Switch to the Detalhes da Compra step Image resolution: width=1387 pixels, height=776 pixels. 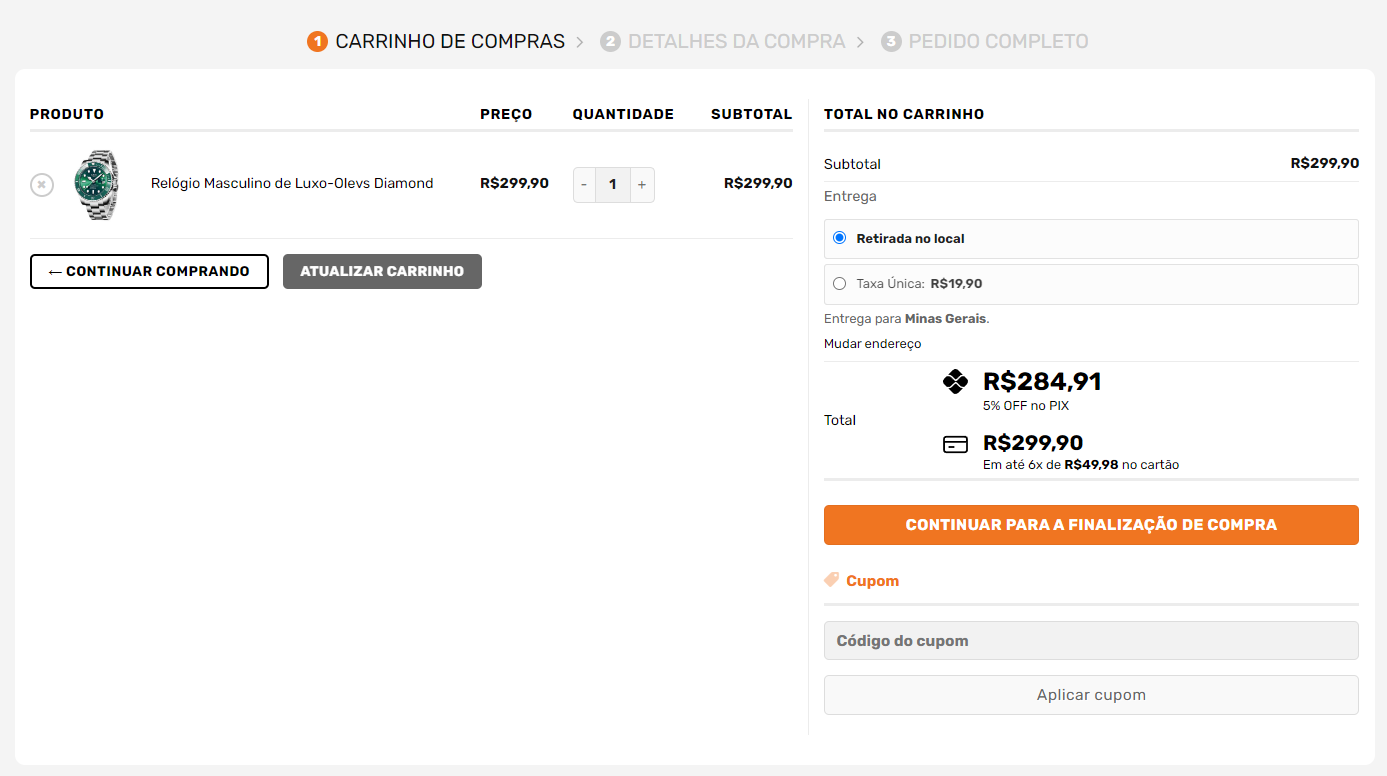tap(736, 41)
